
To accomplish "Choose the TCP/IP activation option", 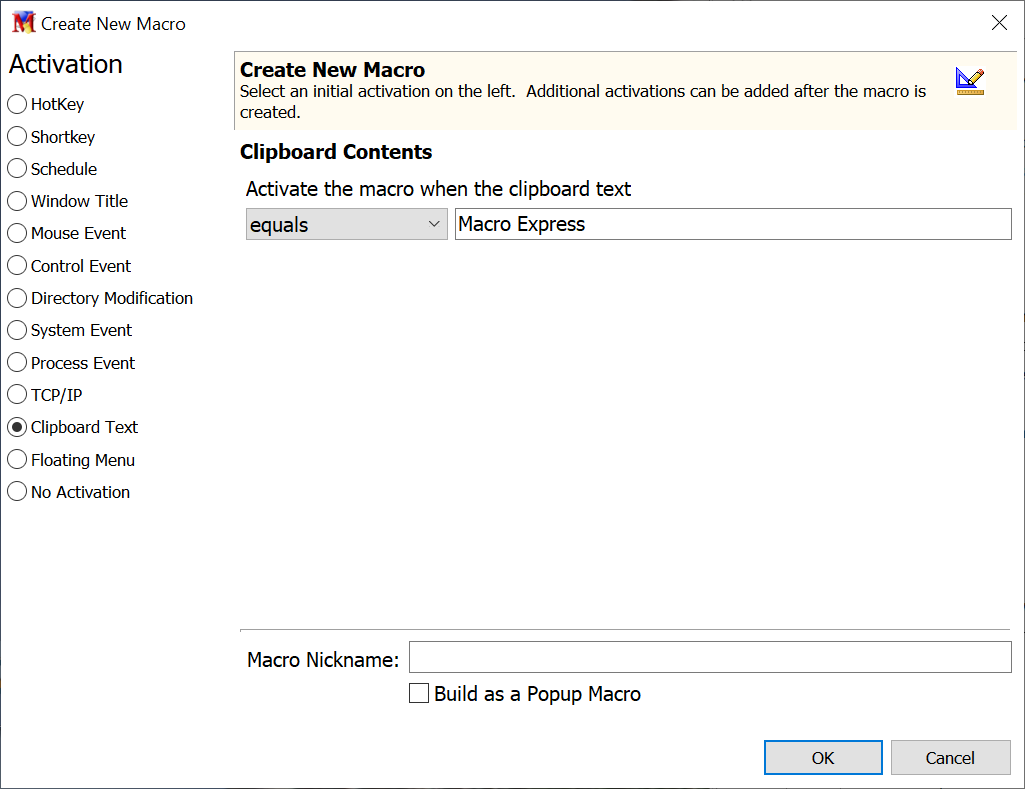I will [17, 395].
